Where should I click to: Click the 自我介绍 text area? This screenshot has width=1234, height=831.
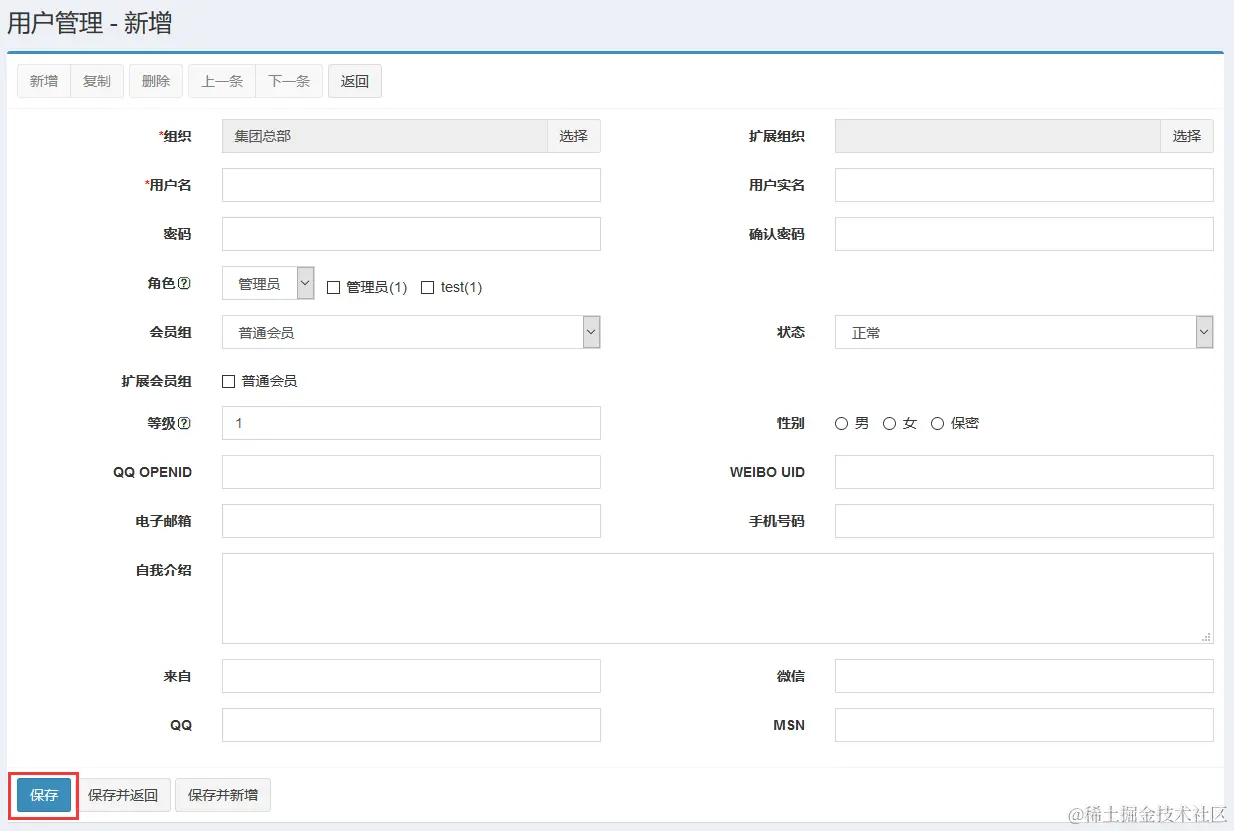tap(718, 598)
